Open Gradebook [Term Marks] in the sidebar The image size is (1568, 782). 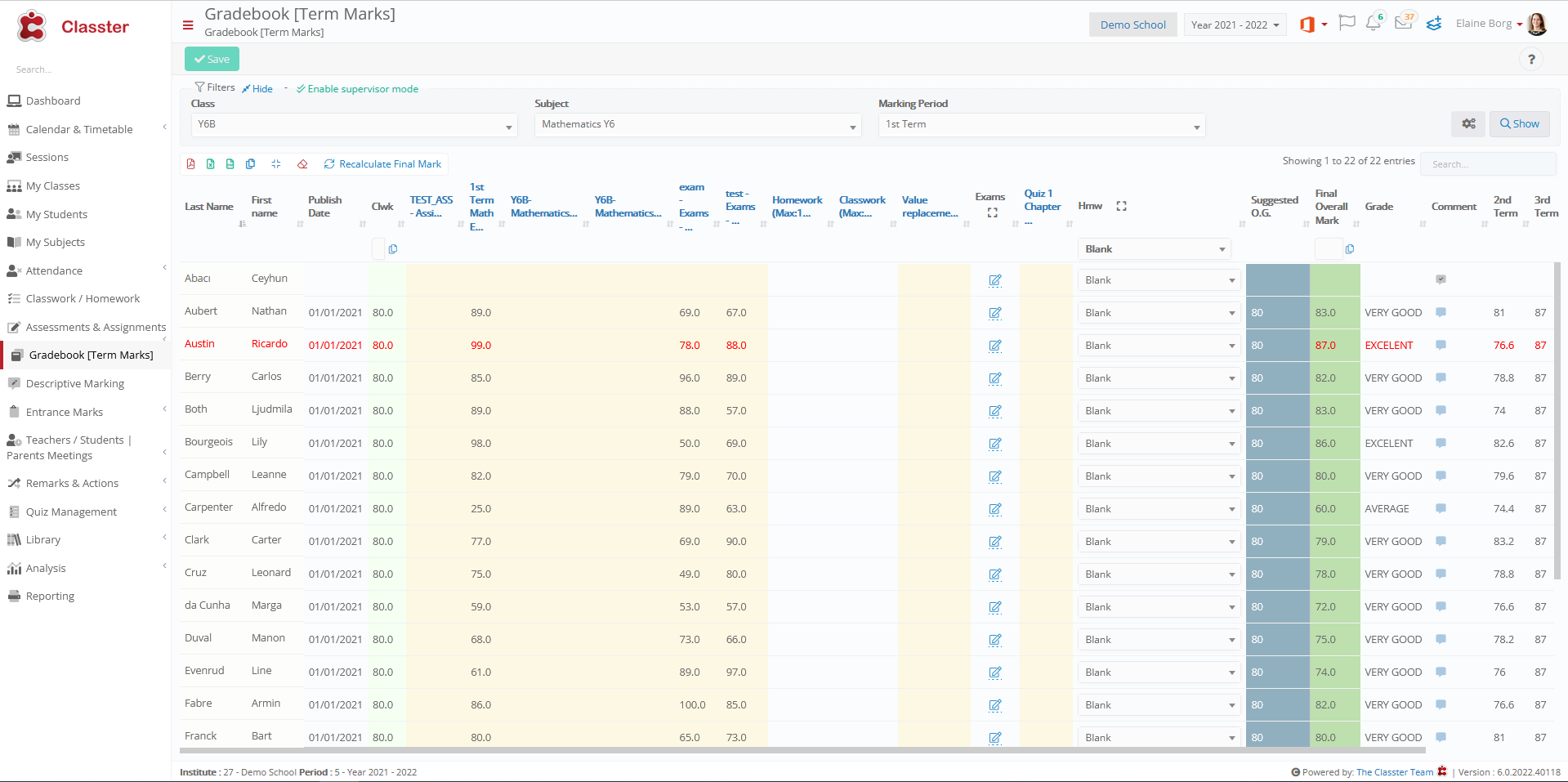pos(90,355)
